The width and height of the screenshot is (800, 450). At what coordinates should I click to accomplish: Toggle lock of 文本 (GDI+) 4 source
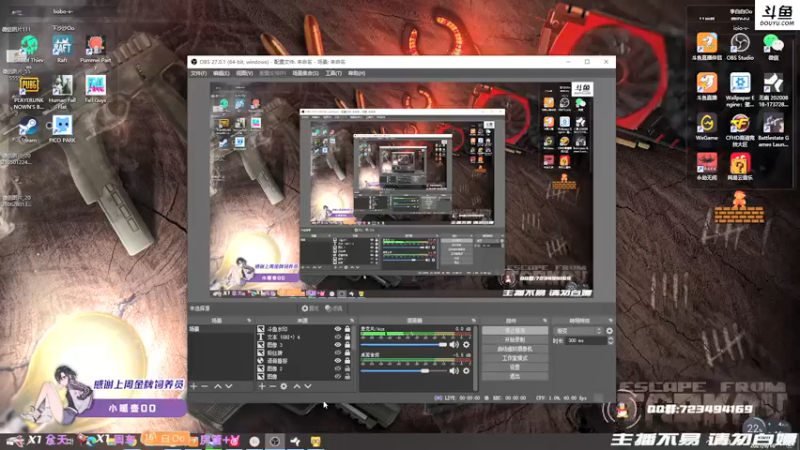click(347, 337)
